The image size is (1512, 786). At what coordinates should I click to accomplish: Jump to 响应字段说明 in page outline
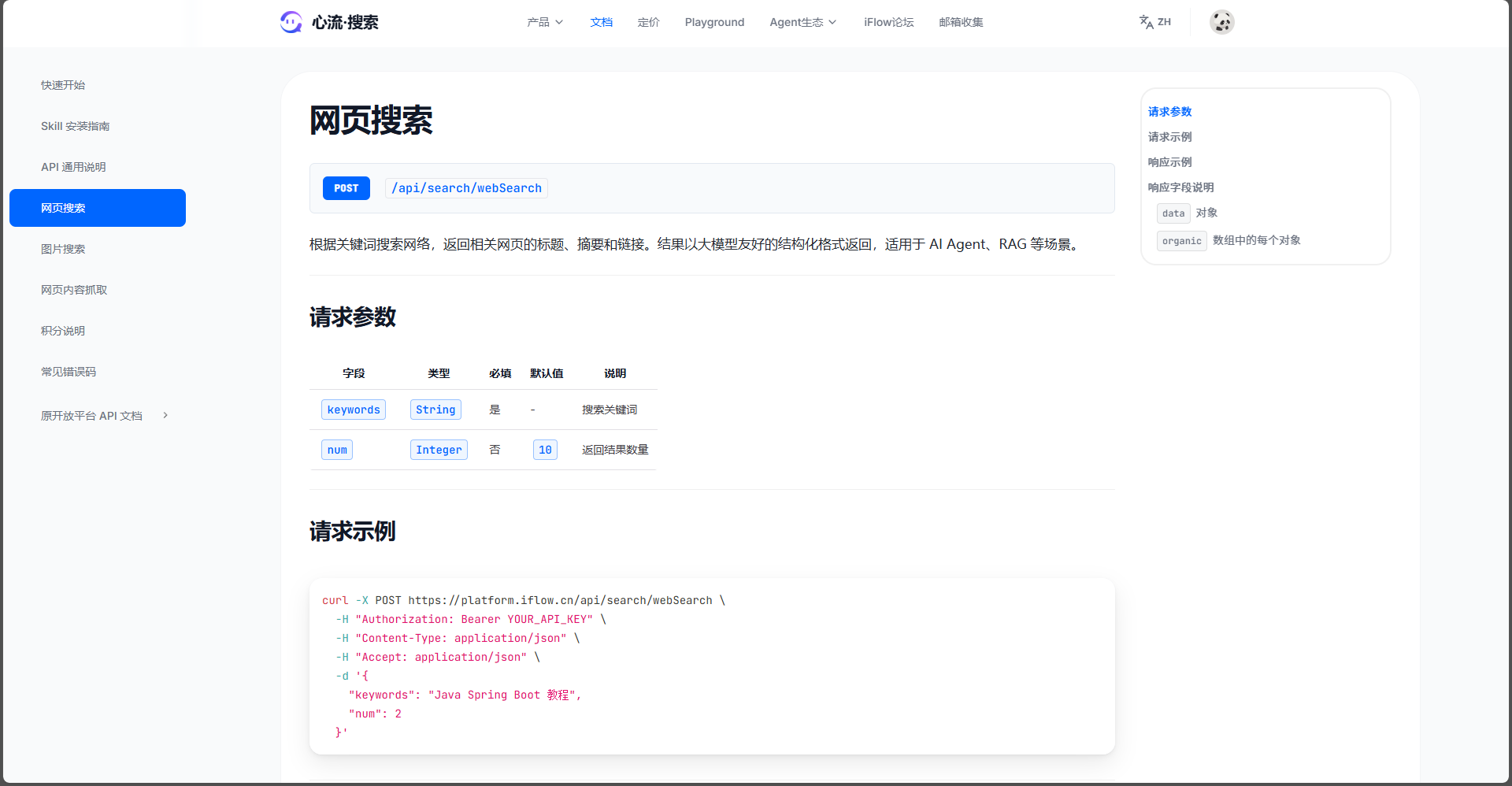[1180, 187]
